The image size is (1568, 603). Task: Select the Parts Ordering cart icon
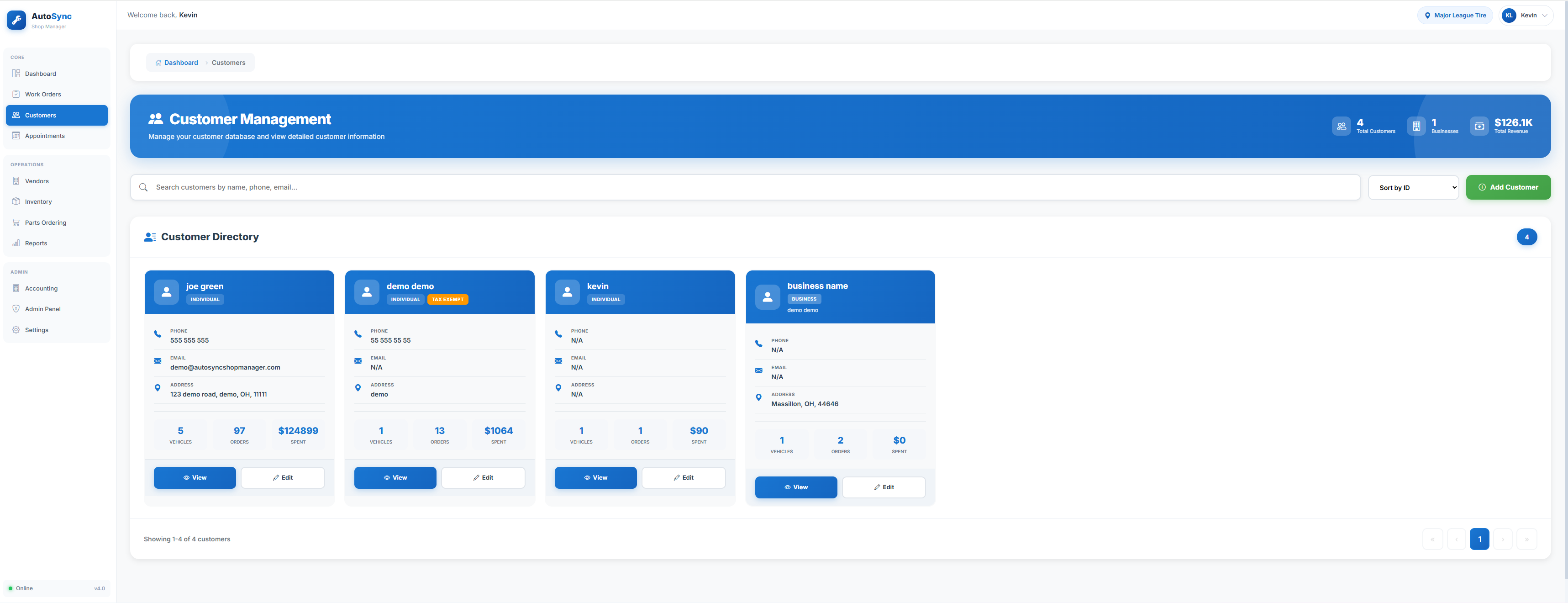point(16,222)
